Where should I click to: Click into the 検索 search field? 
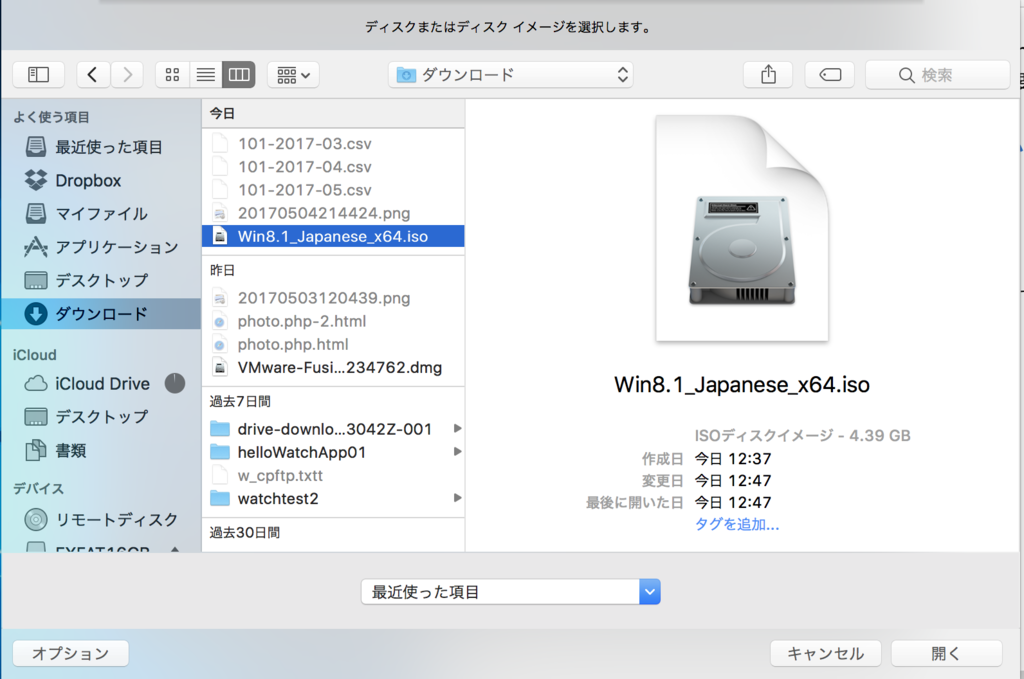coord(938,75)
